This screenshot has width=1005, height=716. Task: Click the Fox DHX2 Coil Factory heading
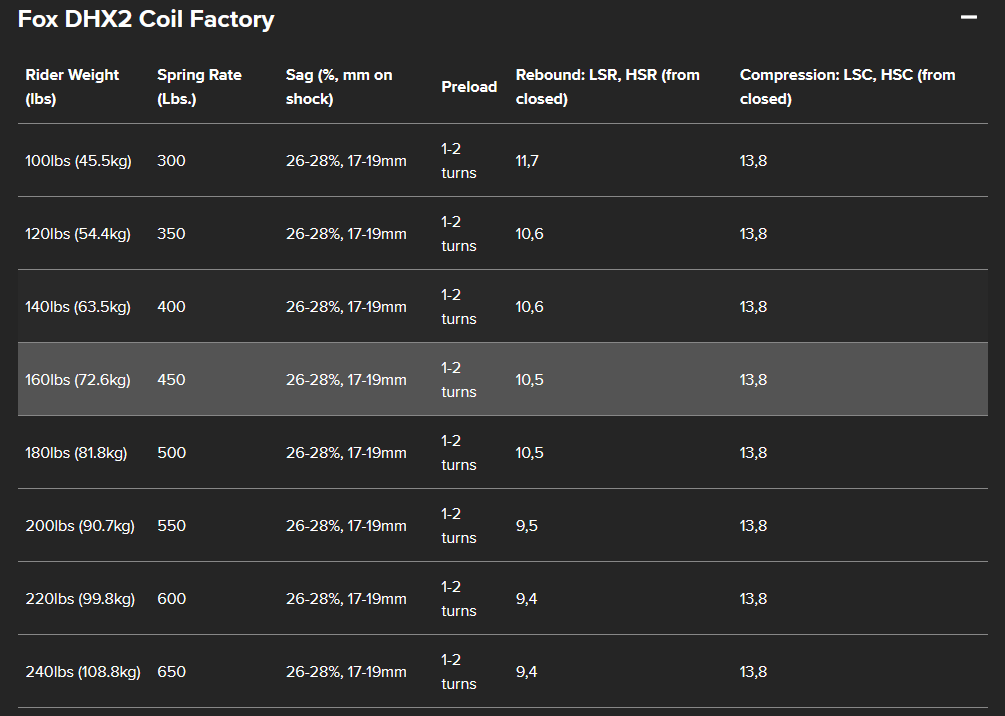146,19
